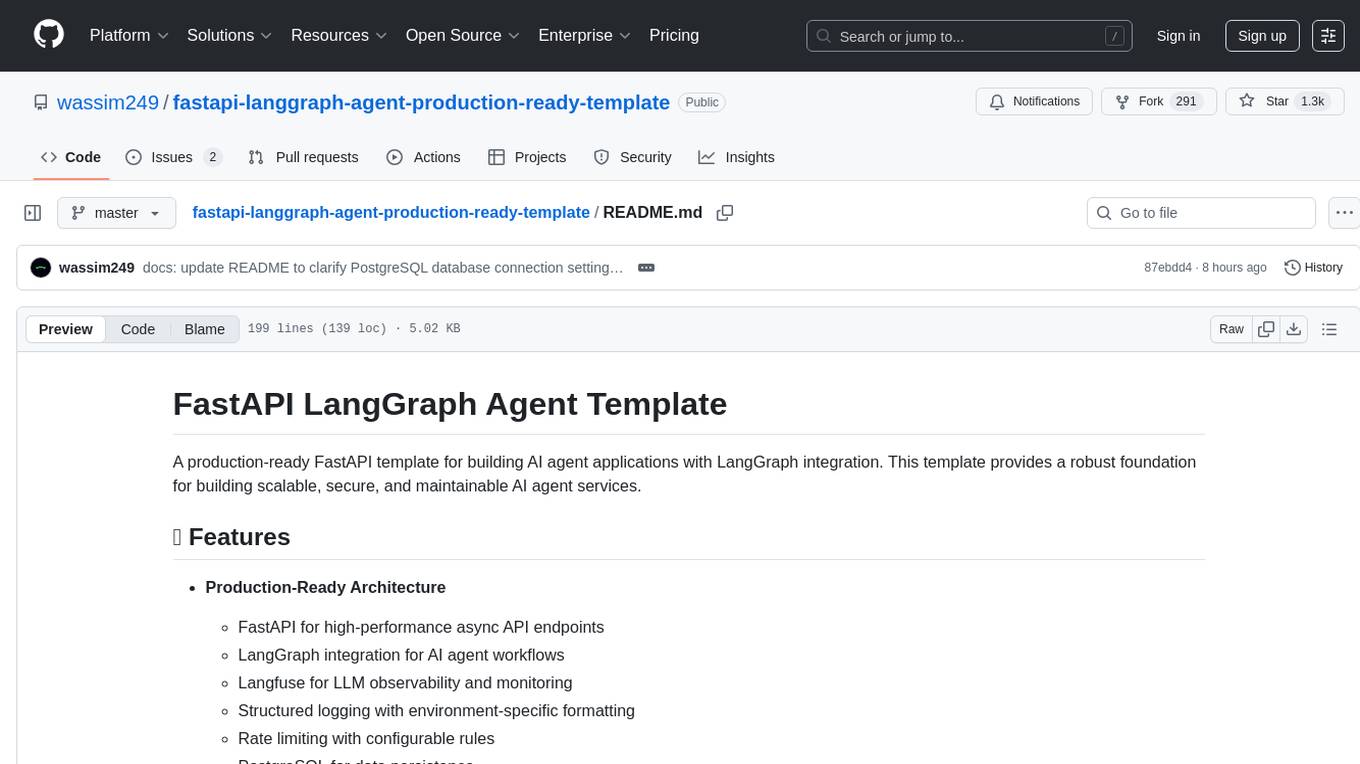The image size is (1360, 764).
Task: Open more file actions menu
Action: (1345, 212)
